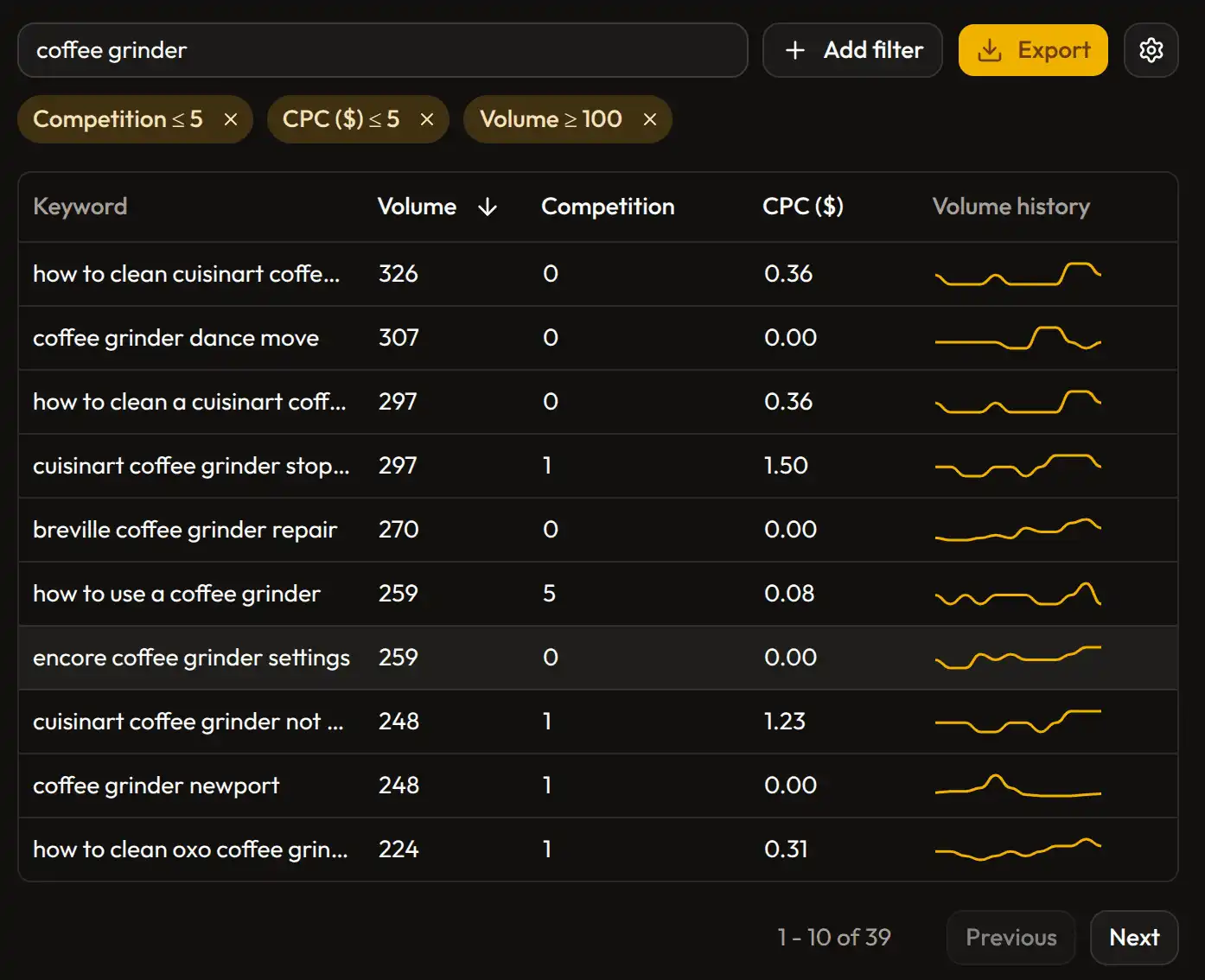The height and width of the screenshot is (980, 1205).
Task: Remove the CPC ($) ≤ 5 filter
Action: point(427,119)
